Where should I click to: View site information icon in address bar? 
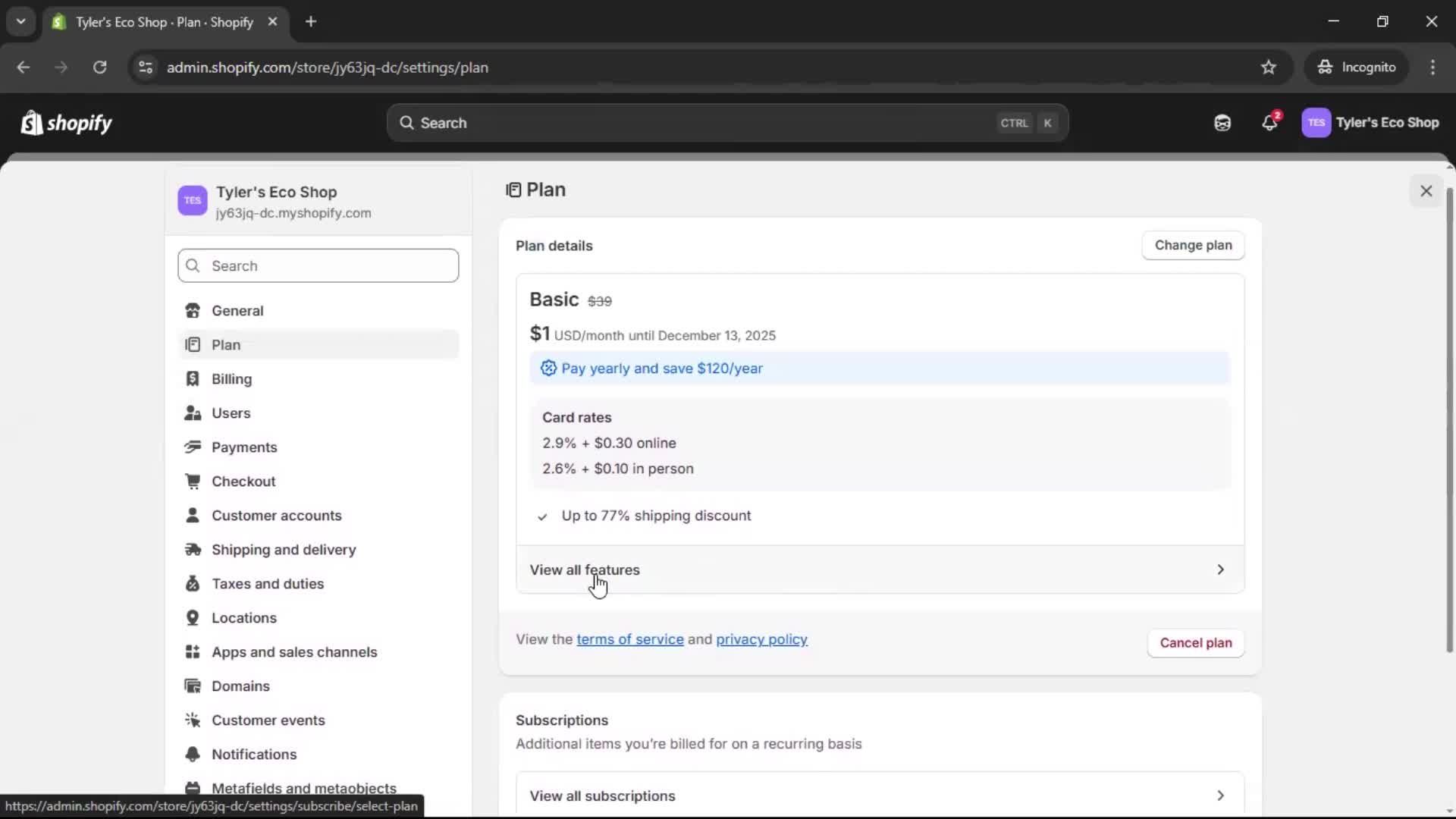tap(146, 67)
